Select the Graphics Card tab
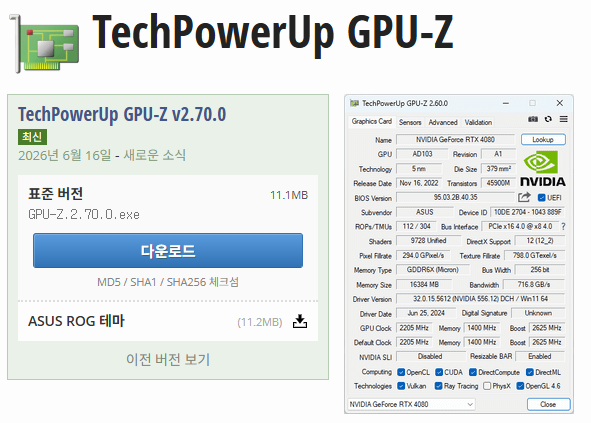 pos(372,121)
